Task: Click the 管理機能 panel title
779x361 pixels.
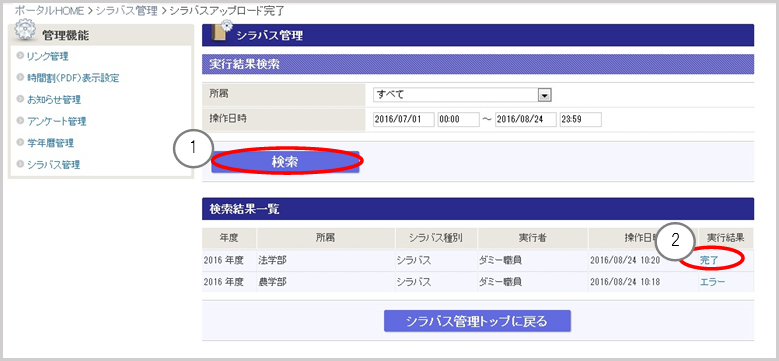Action: (x=66, y=35)
